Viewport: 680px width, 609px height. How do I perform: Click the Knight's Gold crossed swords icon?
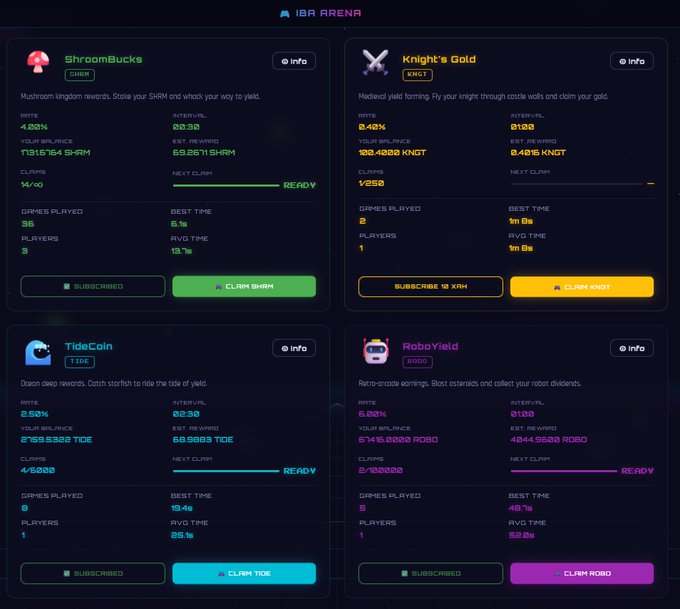tap(375, 62)
